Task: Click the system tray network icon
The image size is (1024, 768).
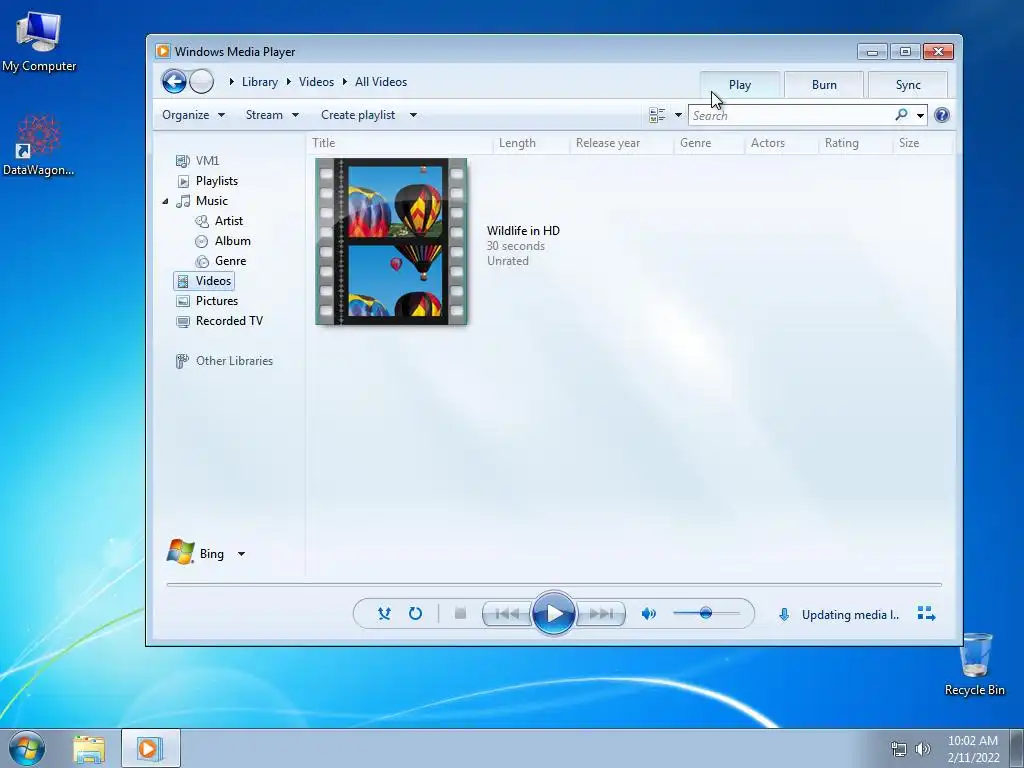Action: pyautogui.click(x=899, y=749)
